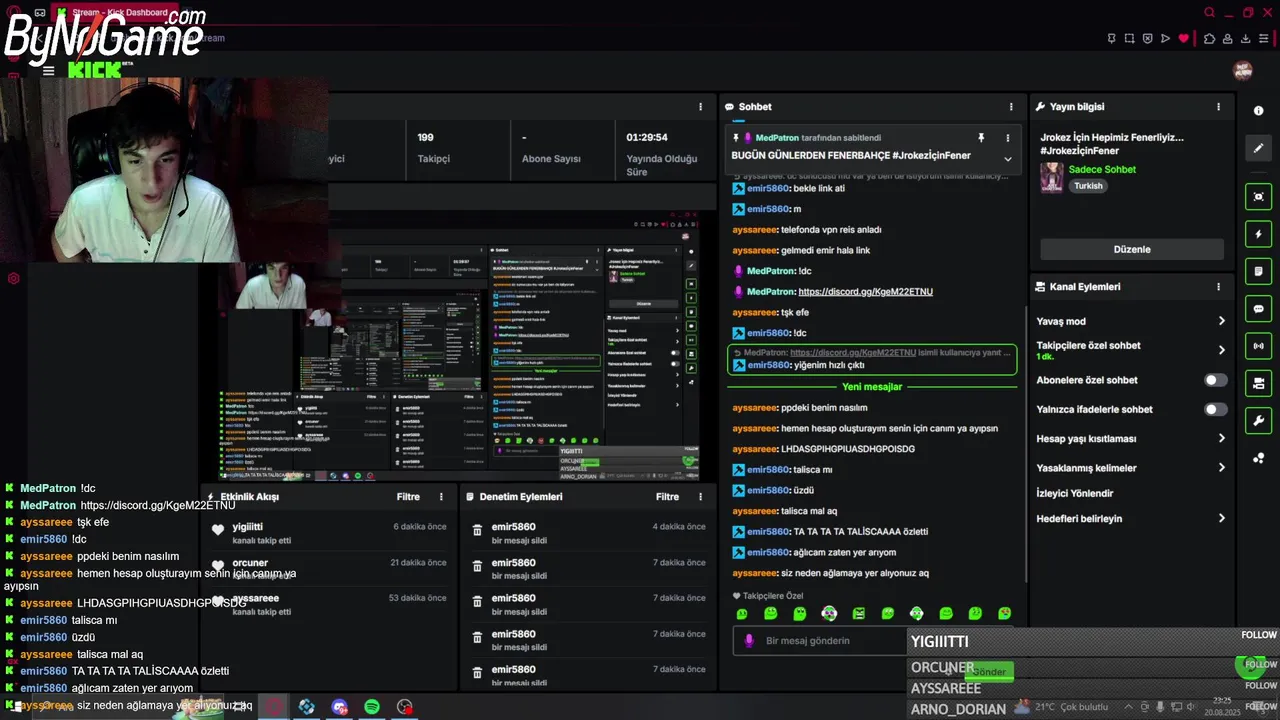This screenshot has height=720, width=1280.
Task: Click the three-dots cluster icon in sidebar
Action: point(1258,458)
